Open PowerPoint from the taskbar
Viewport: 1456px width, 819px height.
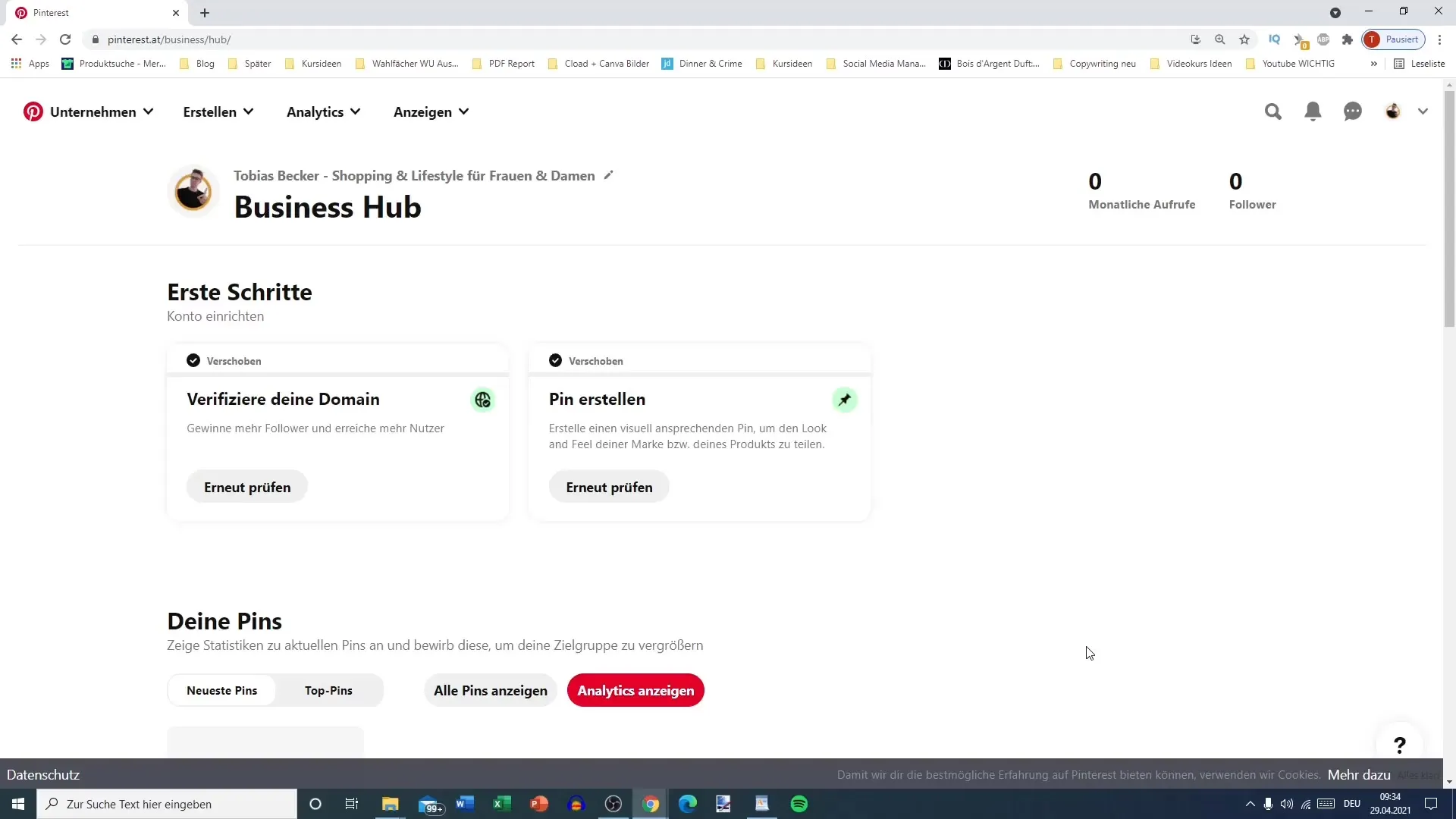[x=539, y=804]
